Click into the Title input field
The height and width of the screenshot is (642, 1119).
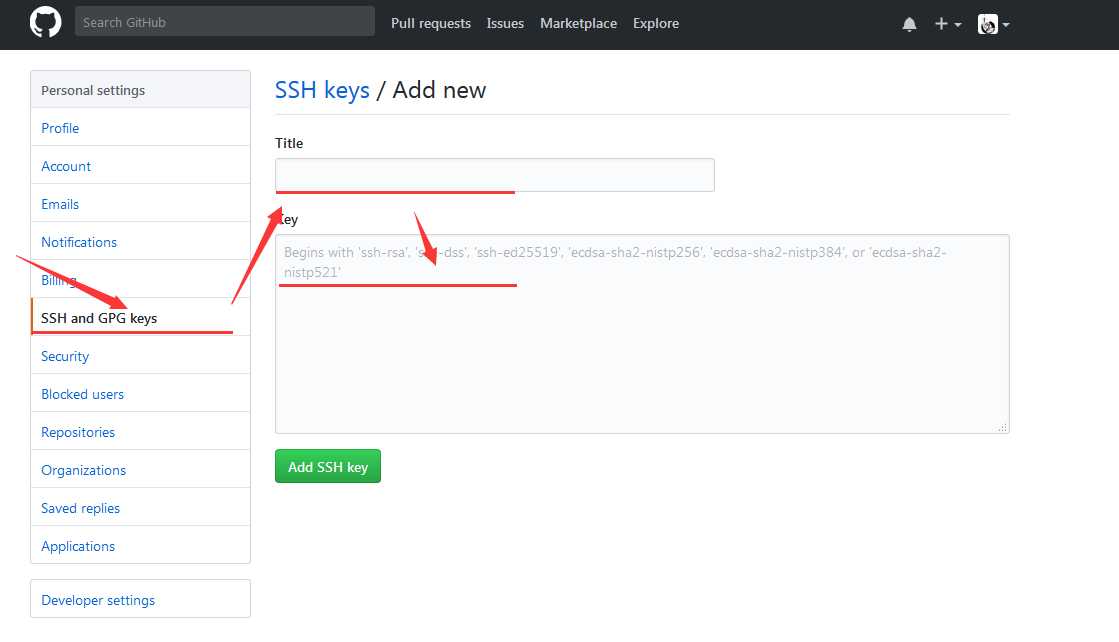click(495, 175)
